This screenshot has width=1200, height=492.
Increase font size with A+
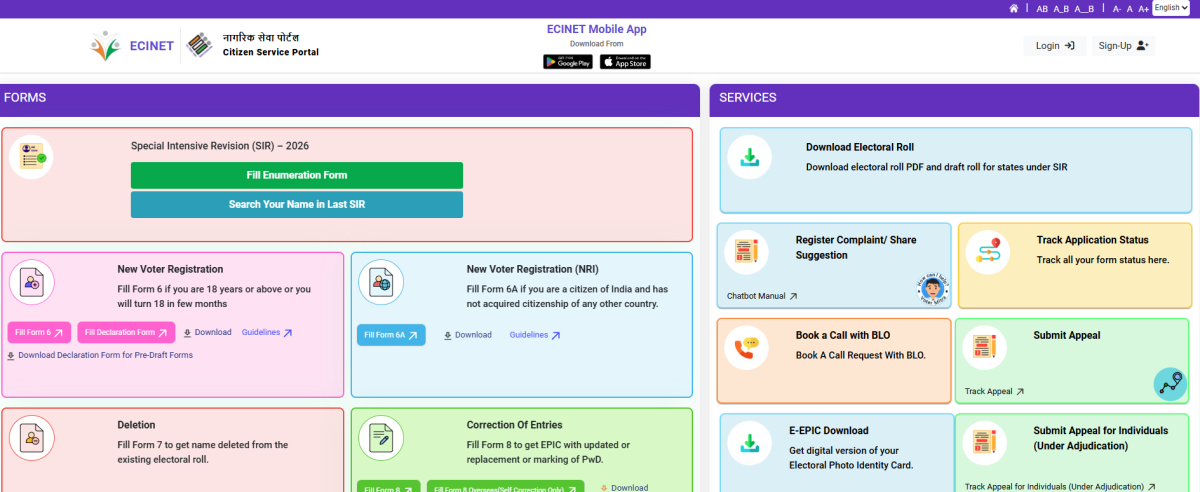click(x=1143, y=8)
